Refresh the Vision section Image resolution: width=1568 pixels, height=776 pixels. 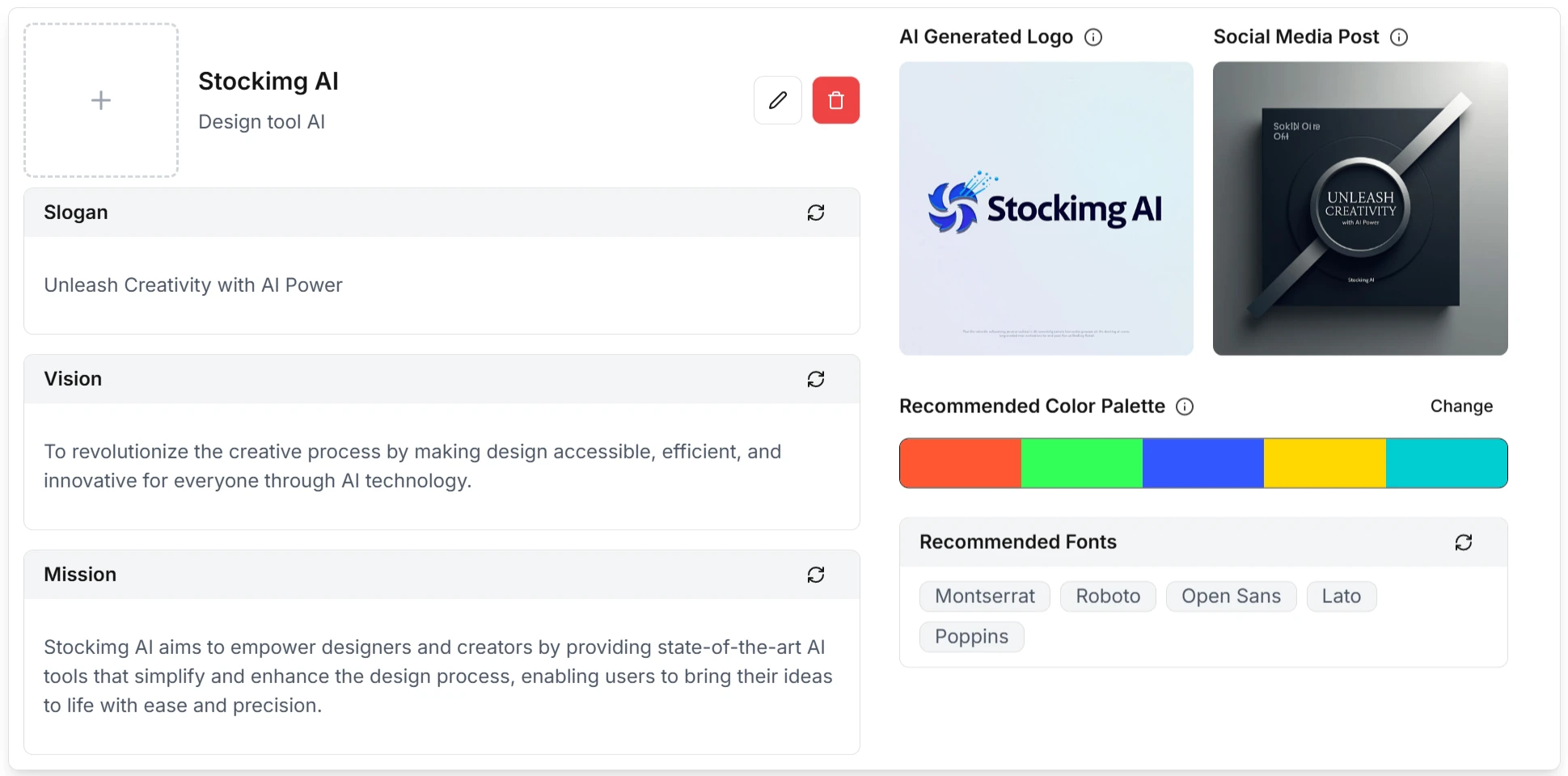tap(815, 379)
